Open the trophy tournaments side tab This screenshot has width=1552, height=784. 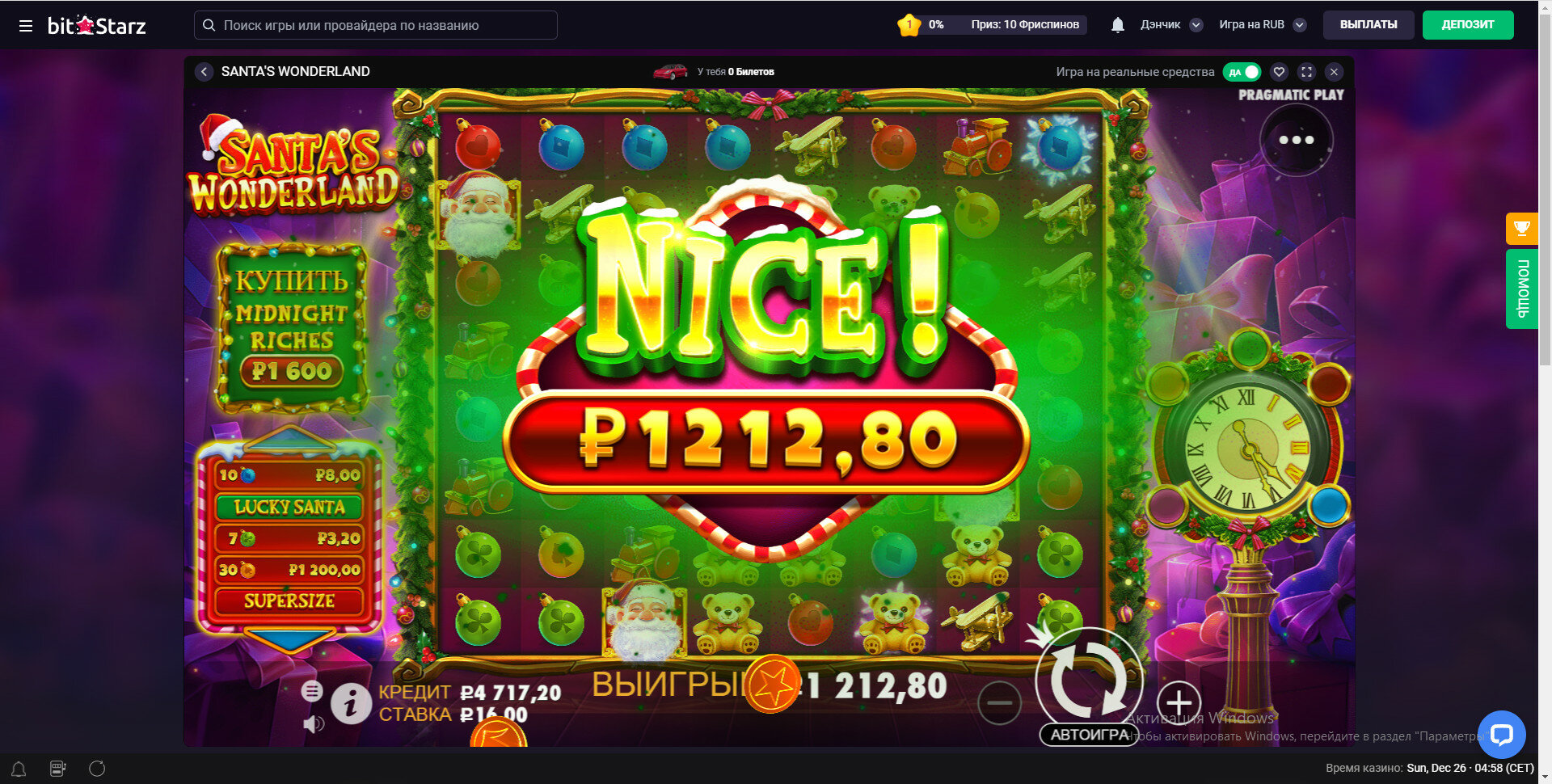(1521, 228)
